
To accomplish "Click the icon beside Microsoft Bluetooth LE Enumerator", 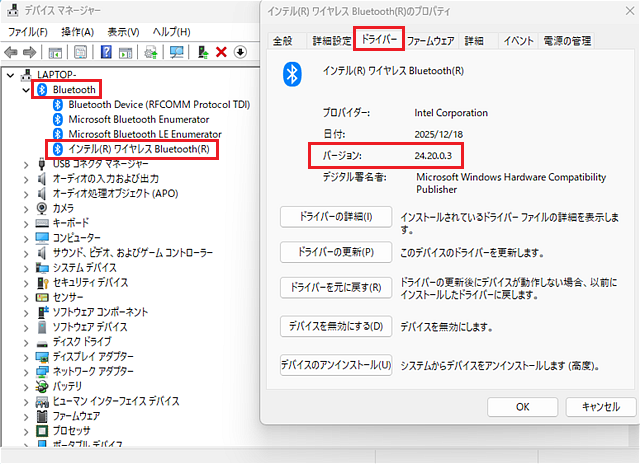I will (x=58, y=134).
